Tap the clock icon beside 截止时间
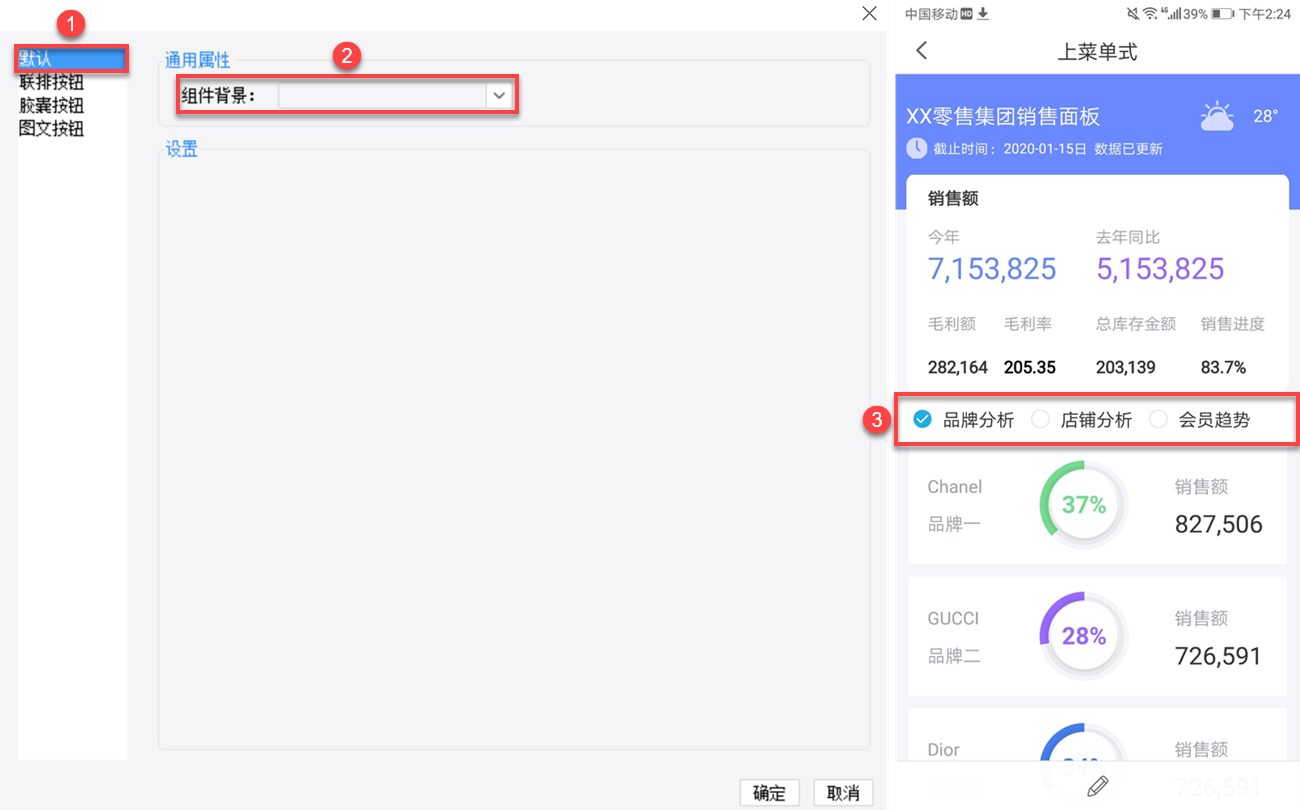The image size is (1300, 810). 916,148
